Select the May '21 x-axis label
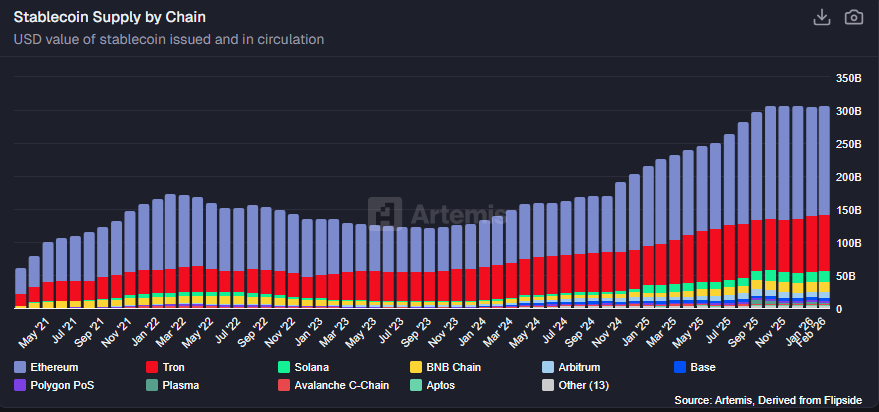 click(33, 326)
